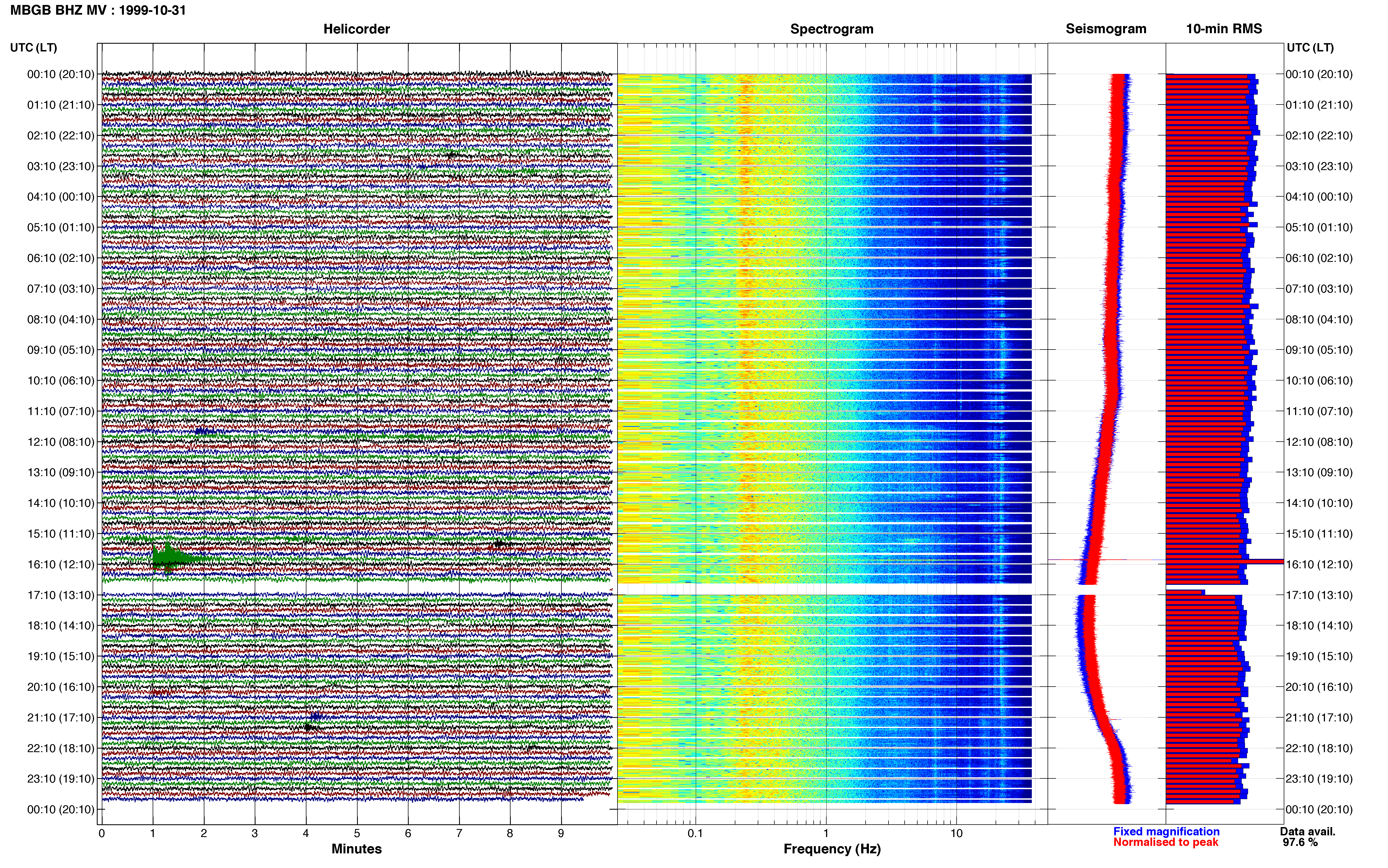The height and width of the screenshot is (868, 1388).
Task: Click left time label 08:10 (04:10)
Action: [x=61, y=319]
